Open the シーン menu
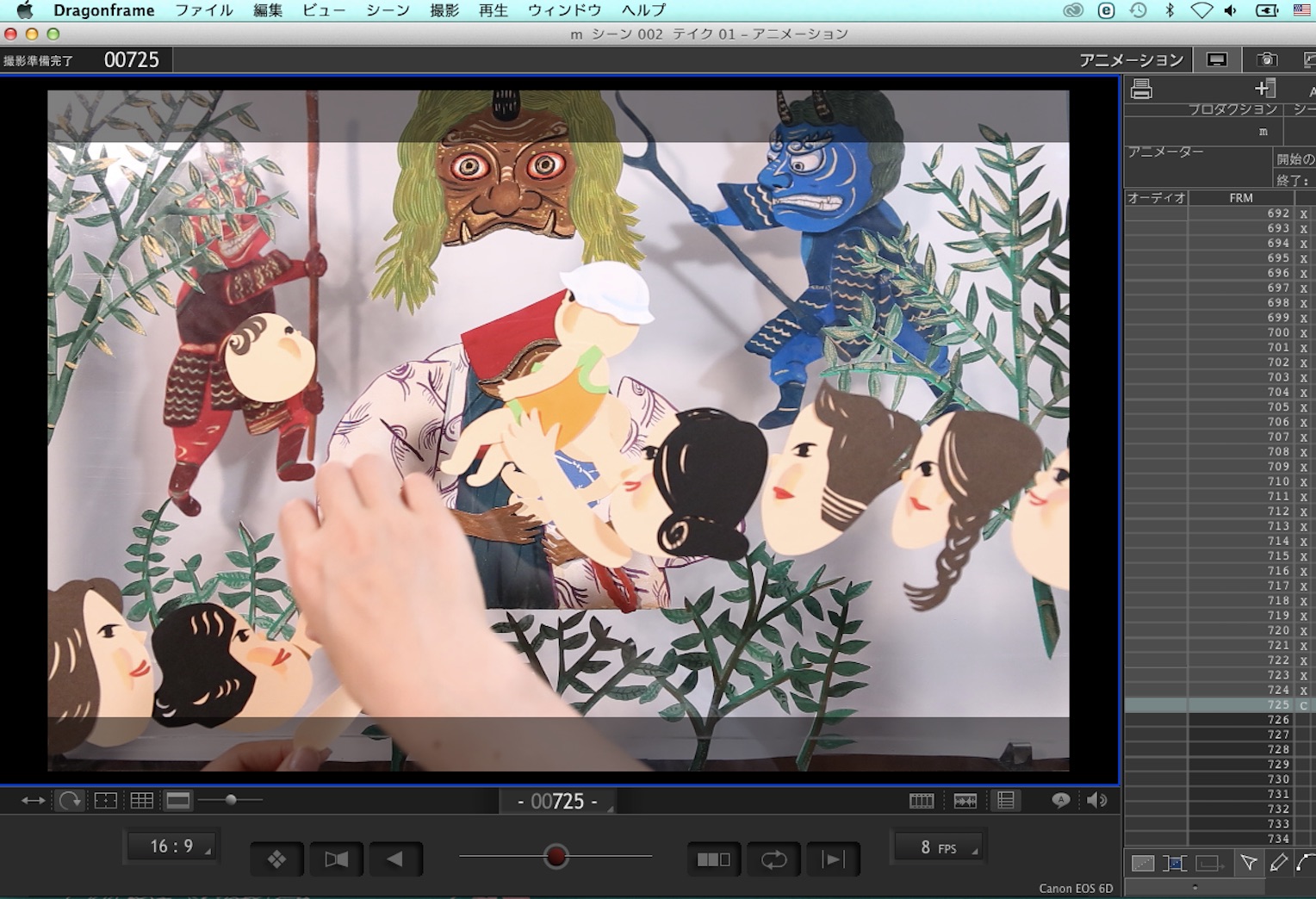 click(388, 10)
